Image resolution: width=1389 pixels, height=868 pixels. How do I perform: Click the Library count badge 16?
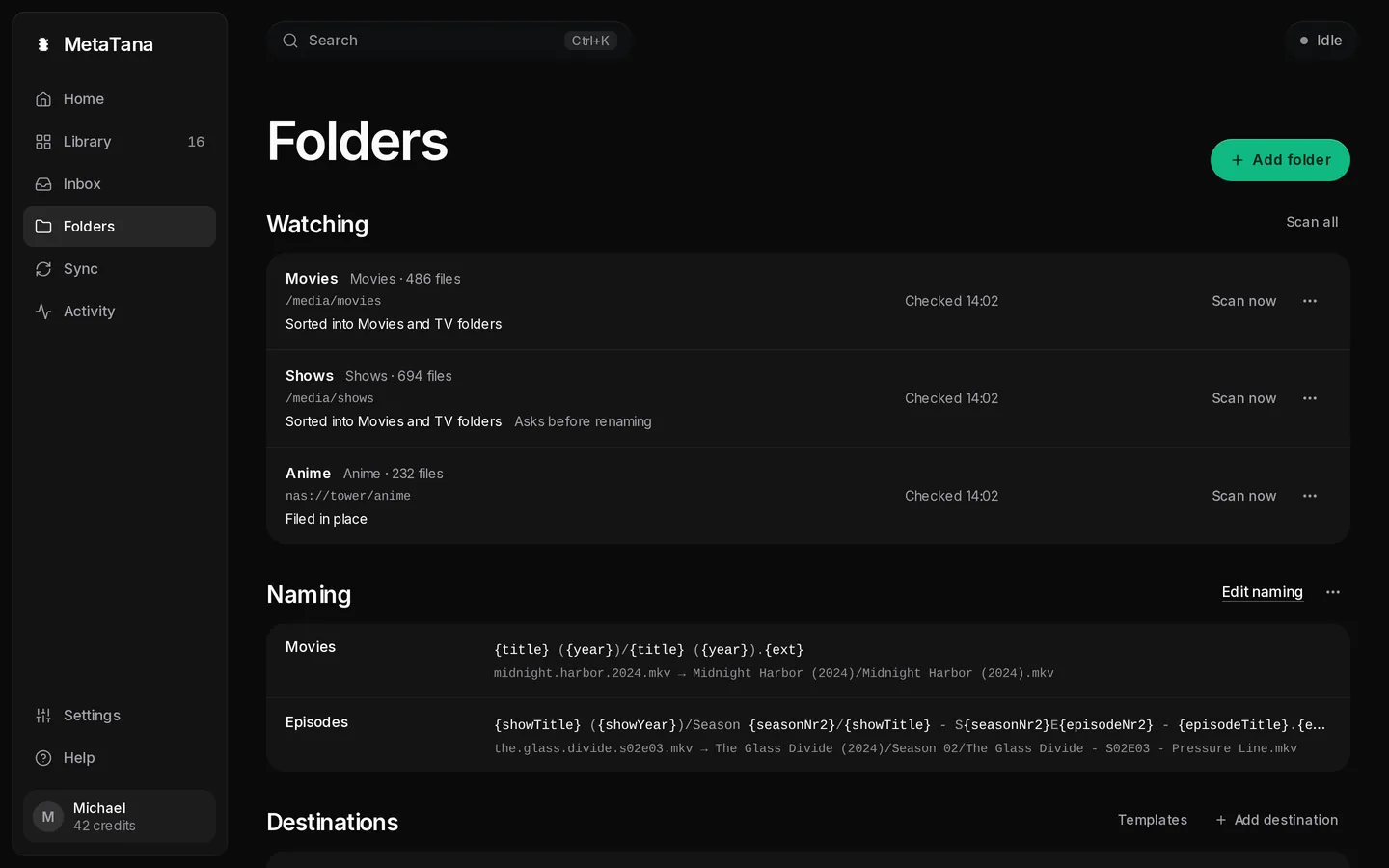196,142
